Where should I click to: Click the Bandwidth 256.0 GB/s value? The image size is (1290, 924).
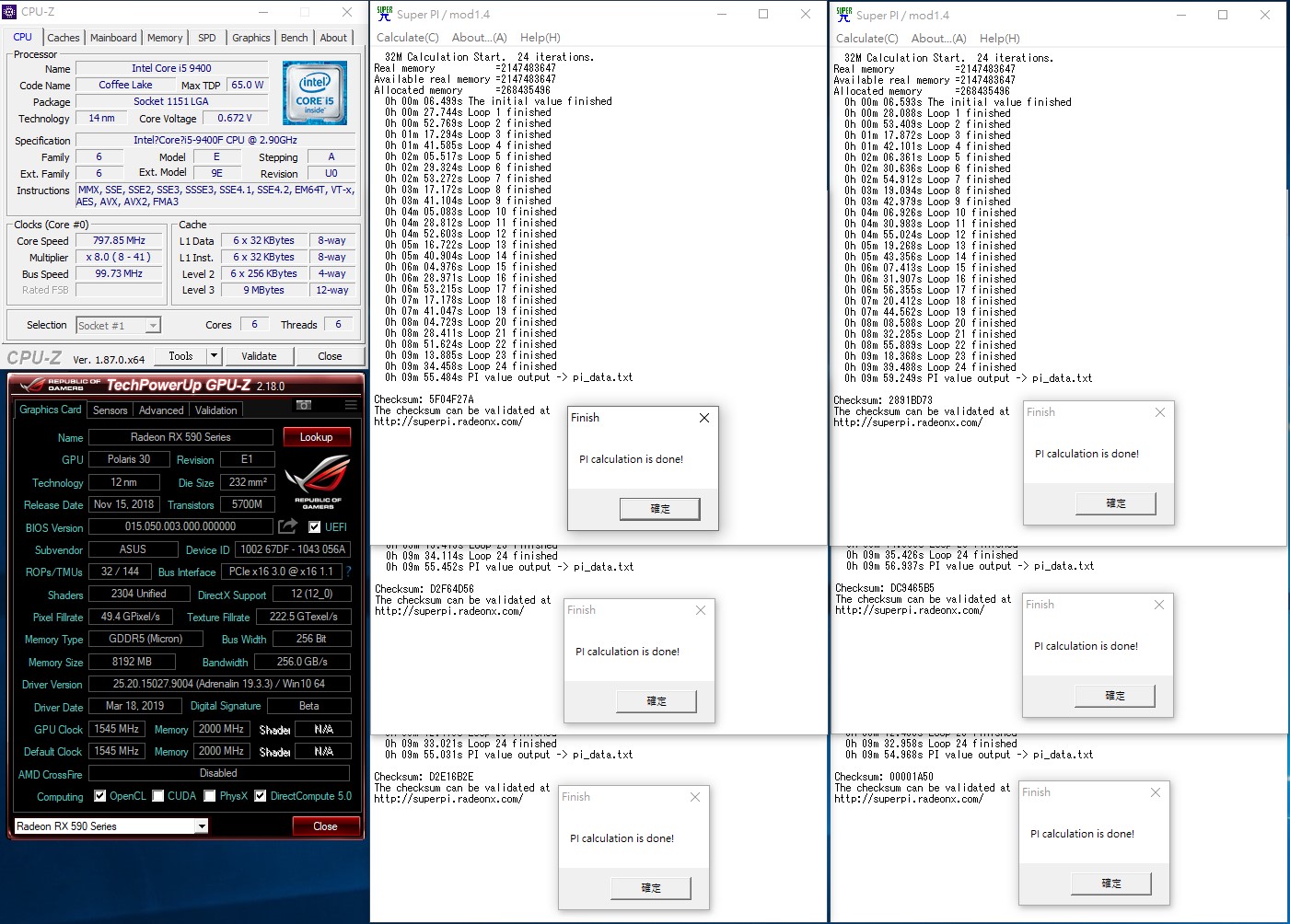pyautogui.click(x=302, y=662)
